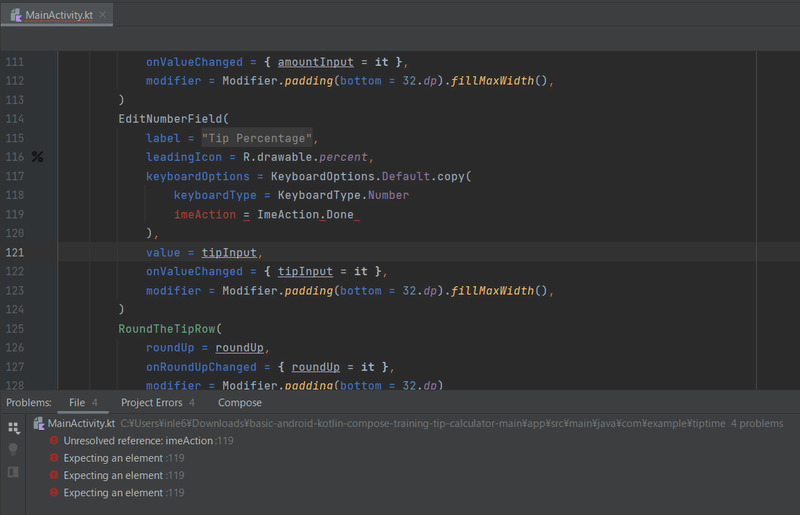This screenshot has width=800, height=515.
Task: Click ImeAction.Done on line 119
Action: click(x=305, y=214)
